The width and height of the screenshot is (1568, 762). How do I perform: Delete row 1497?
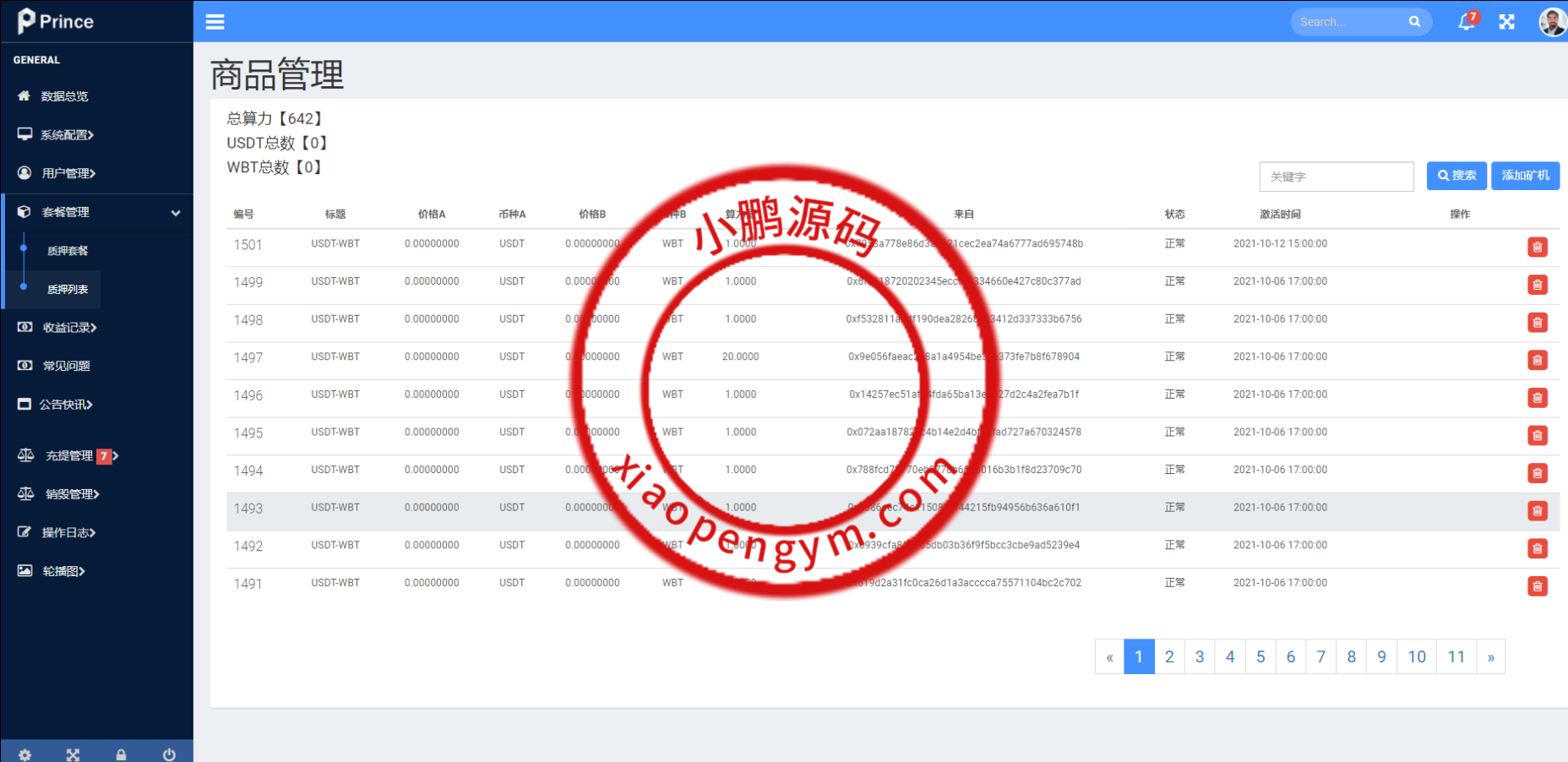(x=1538, y=360)
